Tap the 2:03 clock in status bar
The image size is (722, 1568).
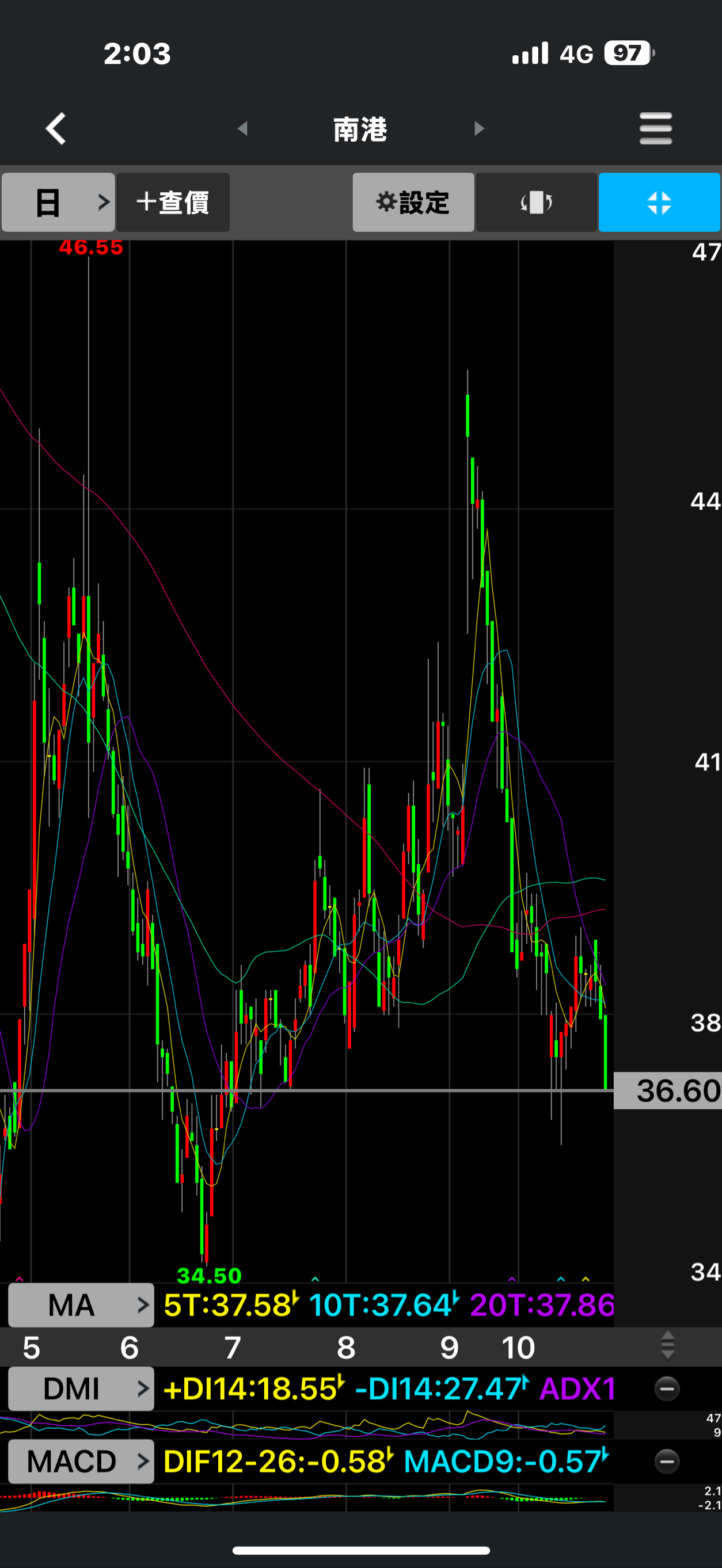tap(137, 54)
